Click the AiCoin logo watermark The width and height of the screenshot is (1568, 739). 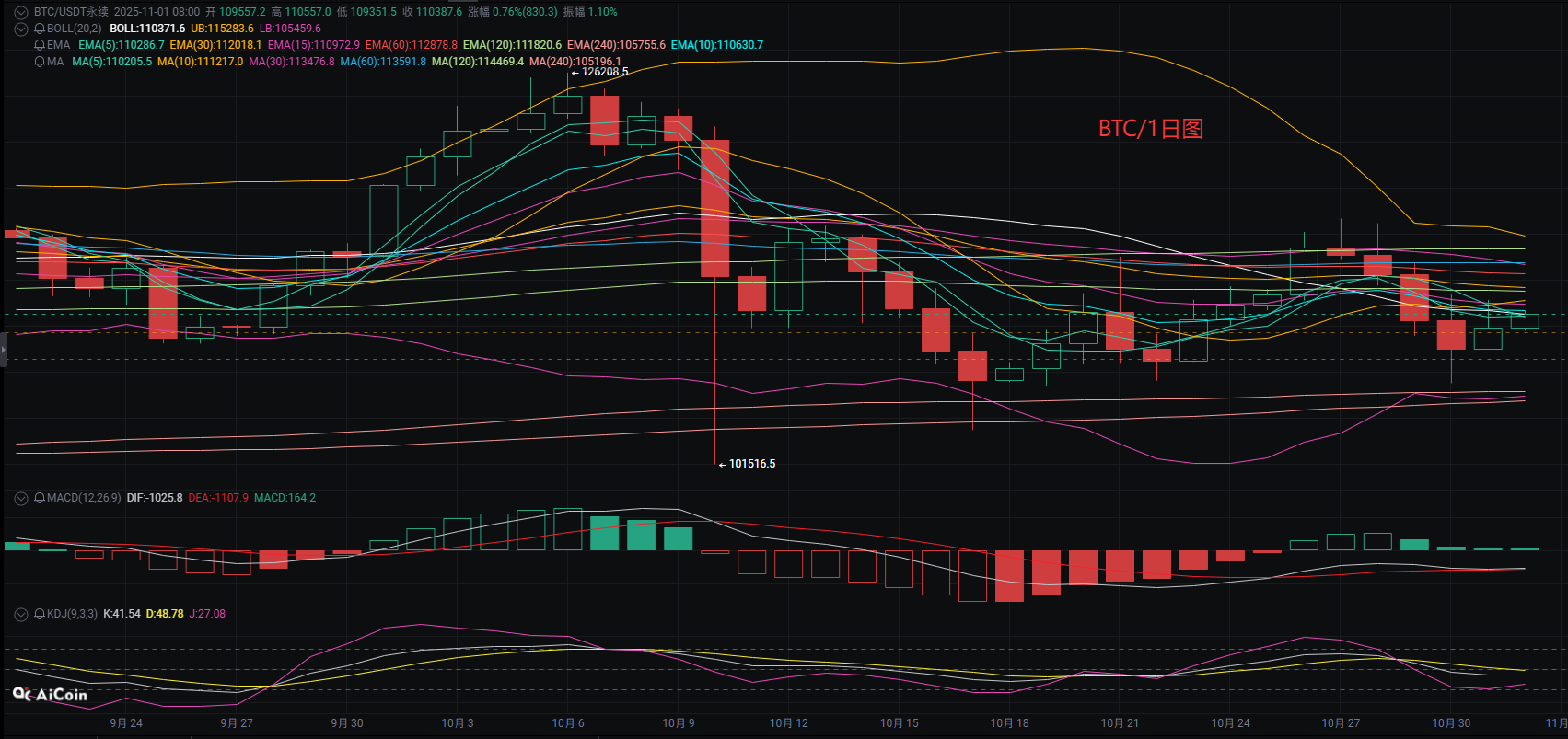51,695
